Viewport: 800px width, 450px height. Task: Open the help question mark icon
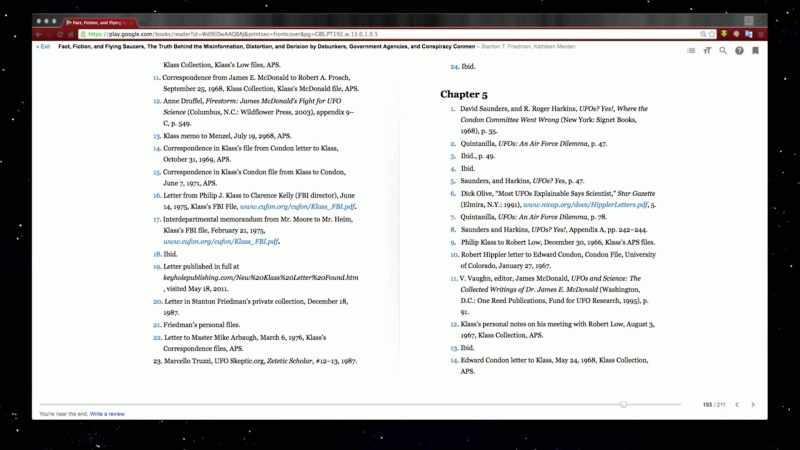point(739,51)
